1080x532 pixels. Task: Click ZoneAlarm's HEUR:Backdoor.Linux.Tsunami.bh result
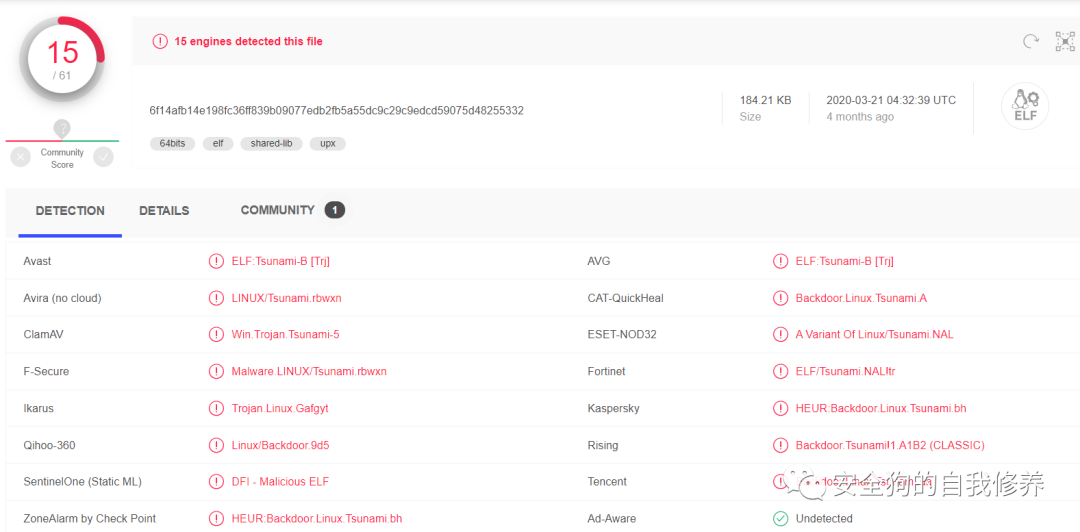point(317,518)
